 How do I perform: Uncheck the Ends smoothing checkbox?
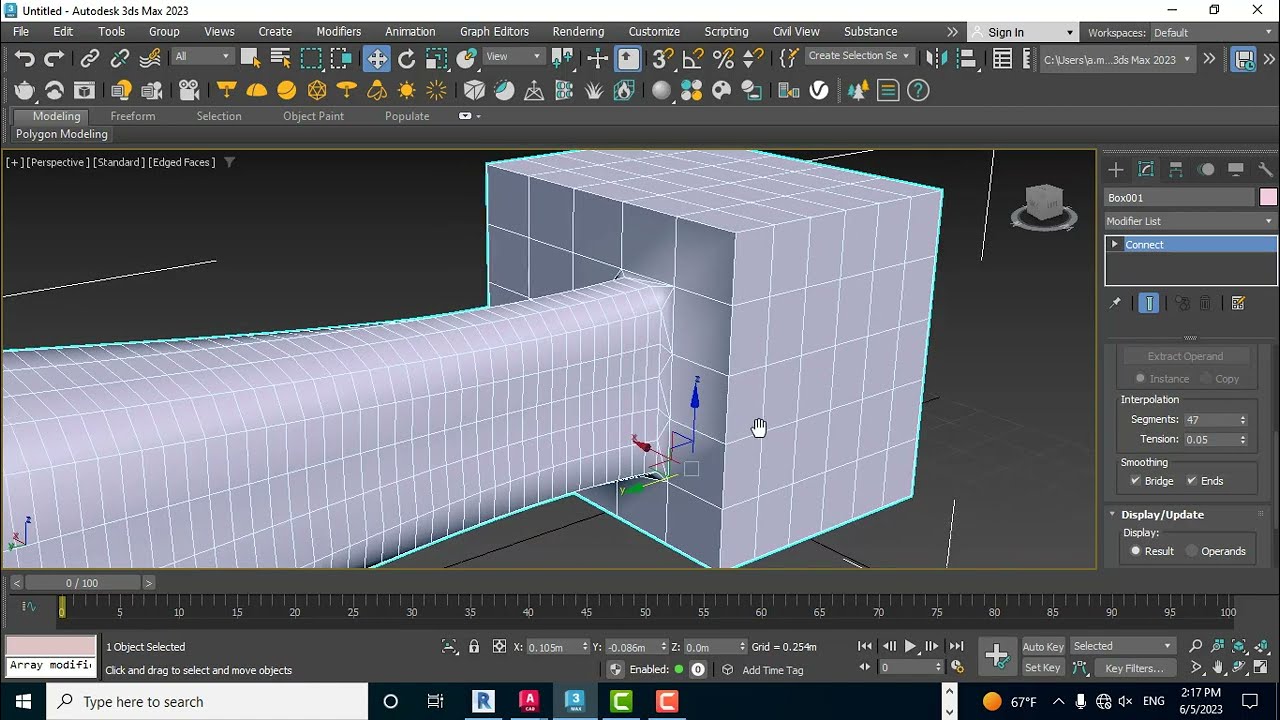(x=1191, y=481)
